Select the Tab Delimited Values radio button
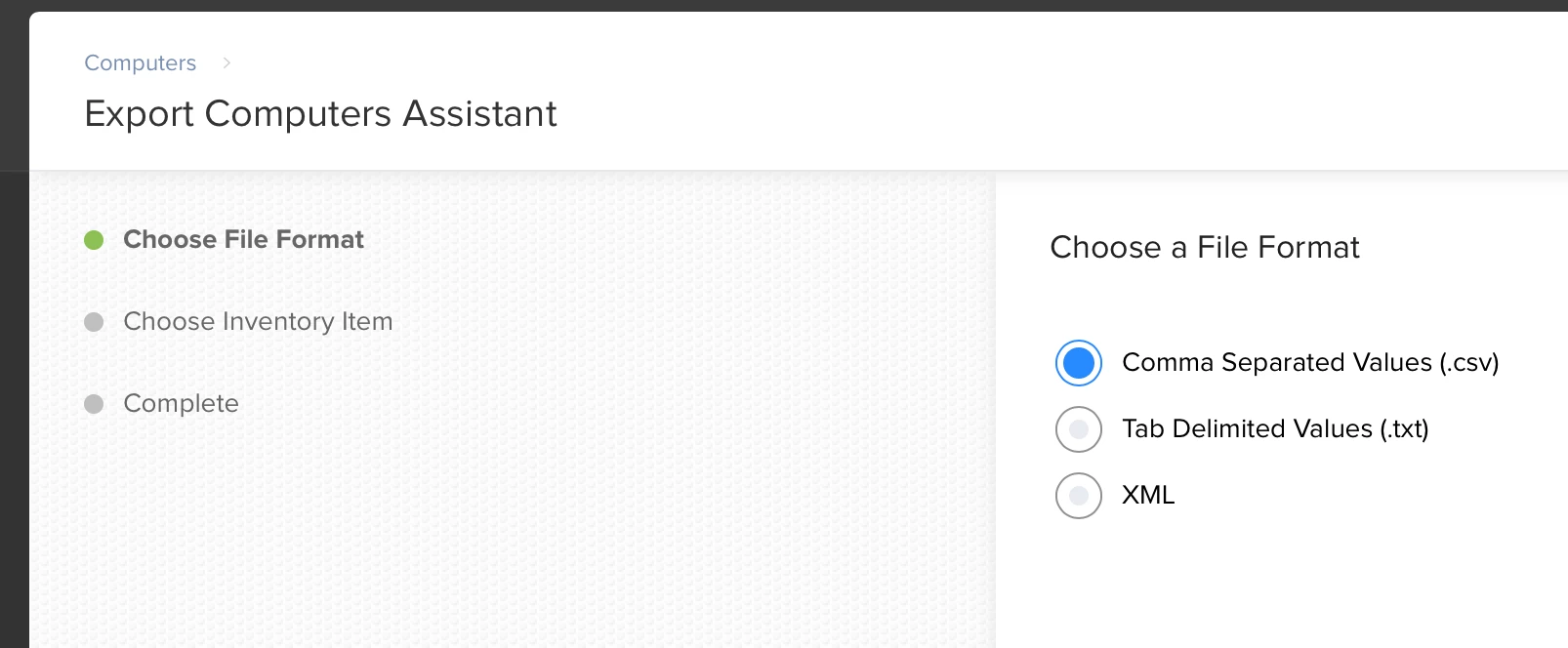This screenshot has width=1568, height=648. (1079, 429)
